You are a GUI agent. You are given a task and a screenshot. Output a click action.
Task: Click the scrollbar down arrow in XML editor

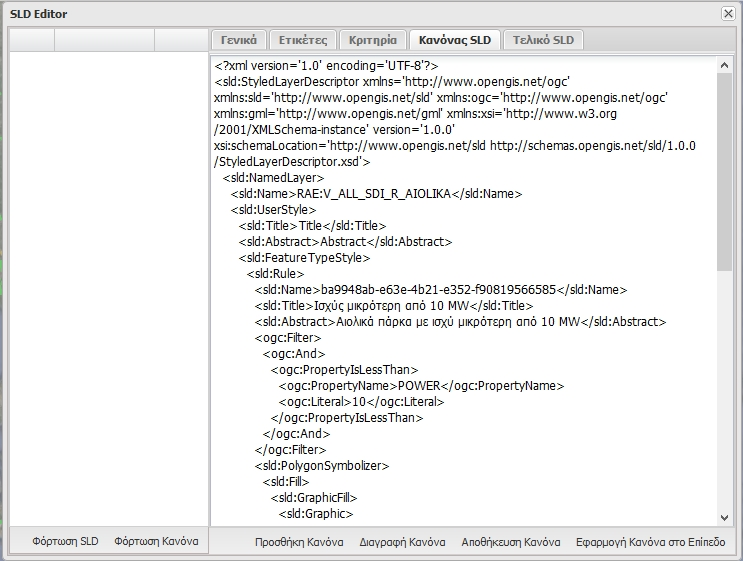point(725,516)
